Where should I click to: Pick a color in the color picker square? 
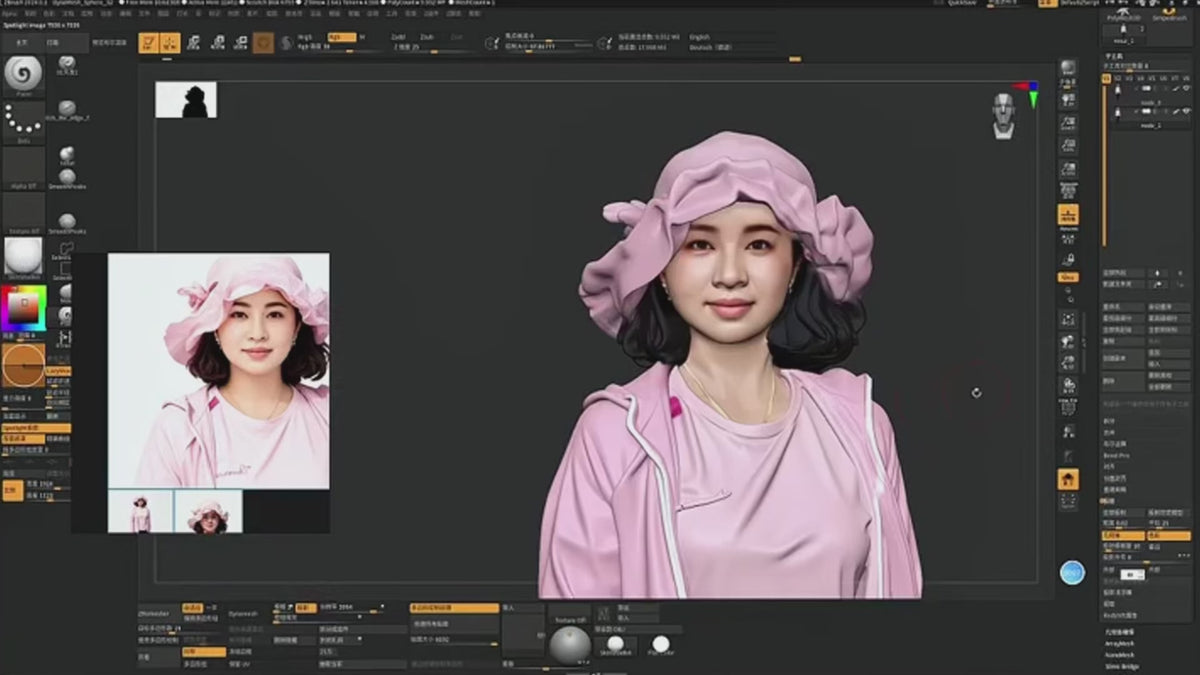[x=23, y=307]
